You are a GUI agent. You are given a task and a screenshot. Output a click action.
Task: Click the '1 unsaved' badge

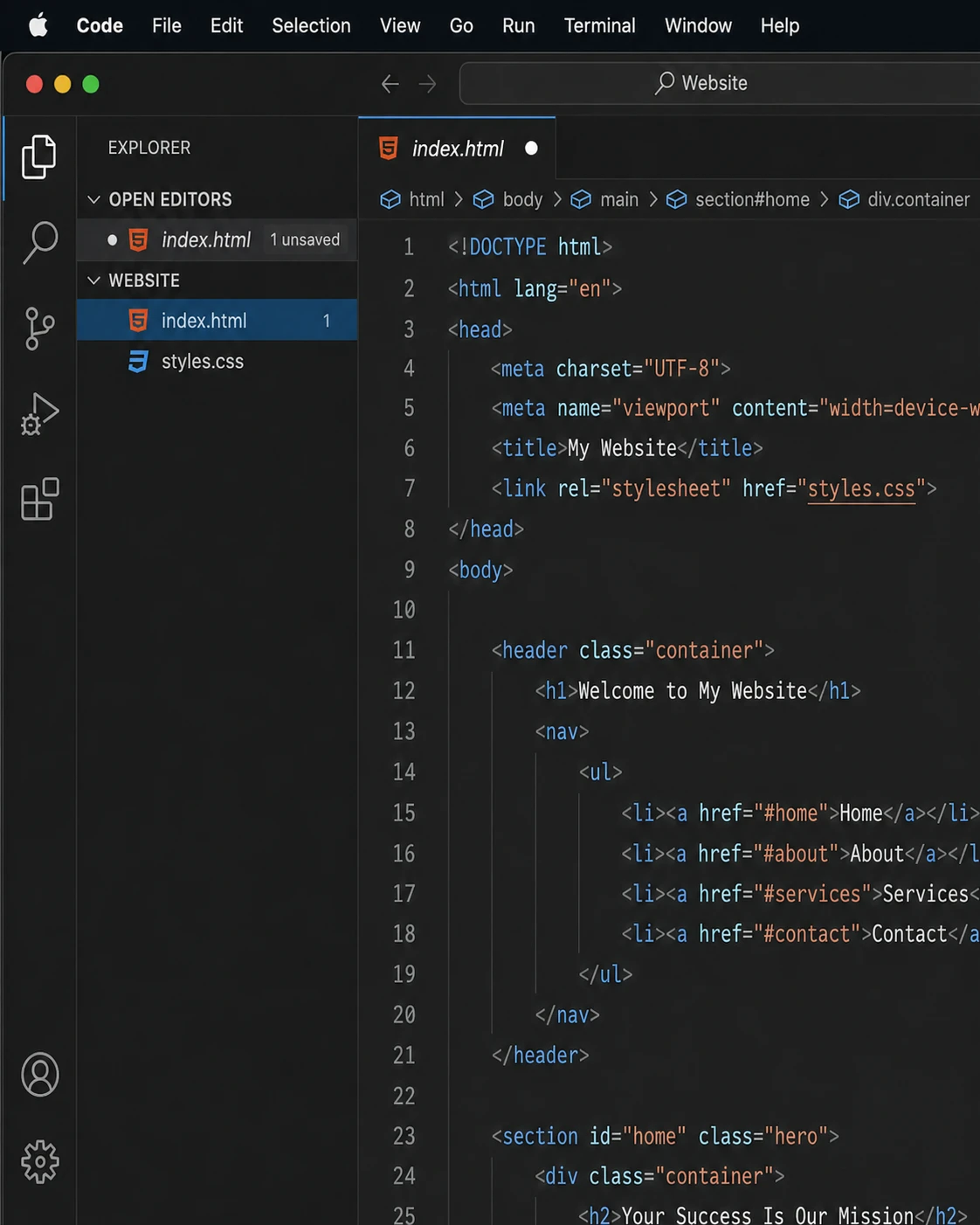[x=305, y=239]
